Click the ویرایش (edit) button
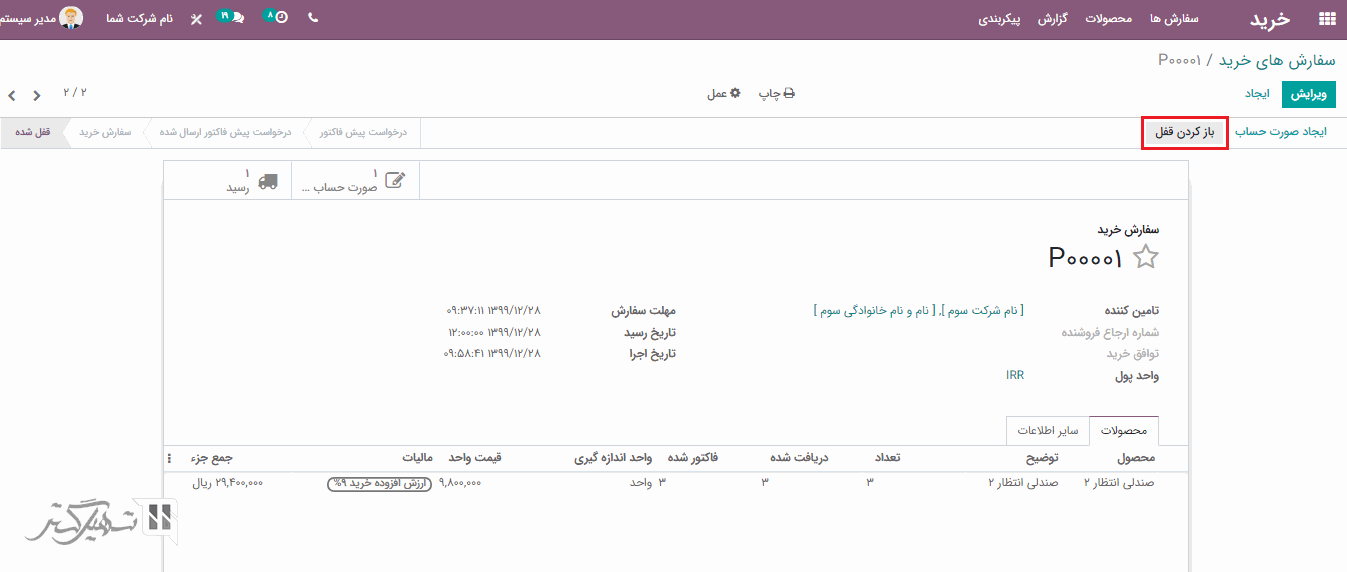This screenshot has height=572, width=1347. click(1308, 93)
